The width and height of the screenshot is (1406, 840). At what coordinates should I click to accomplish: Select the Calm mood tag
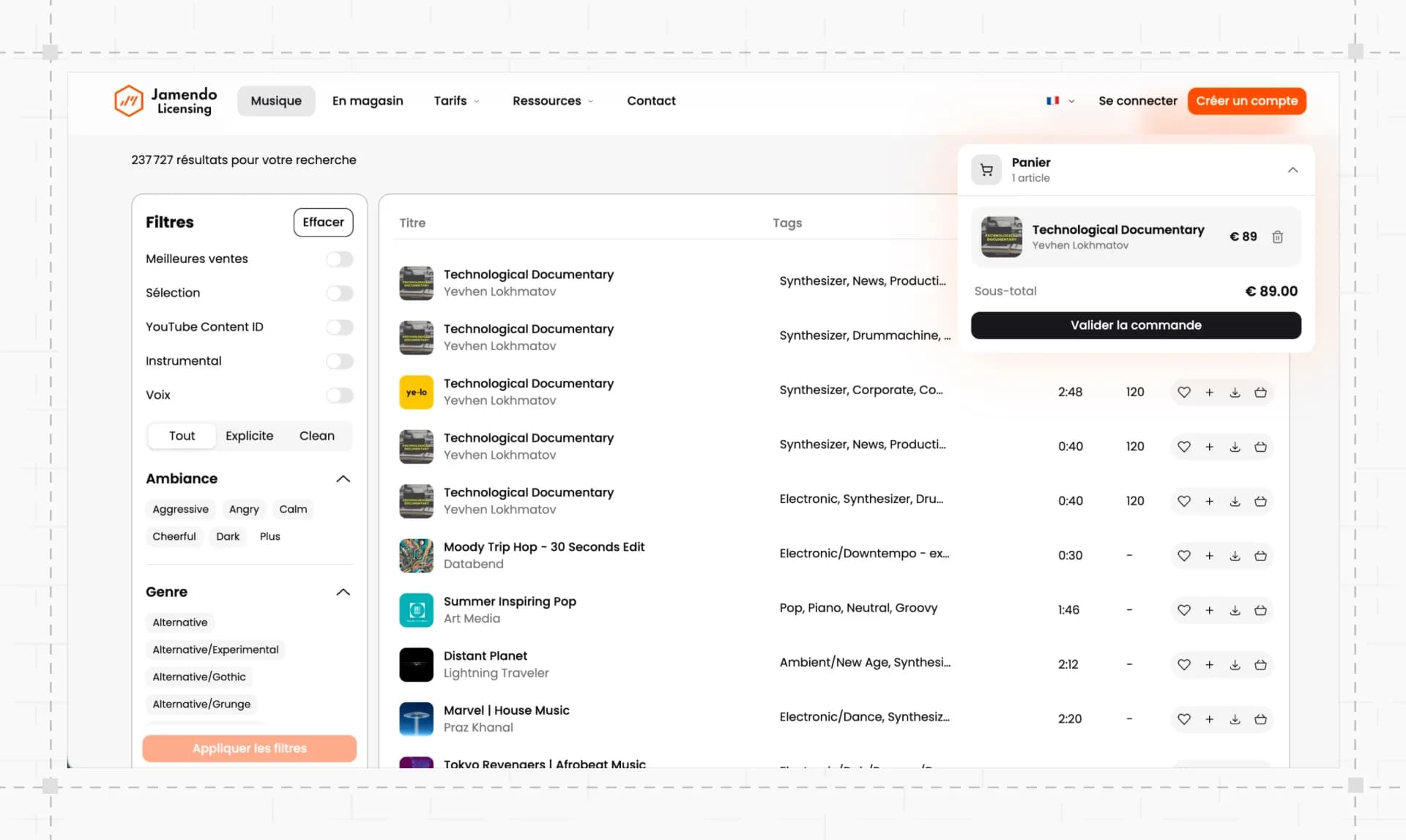click(293, 510)
